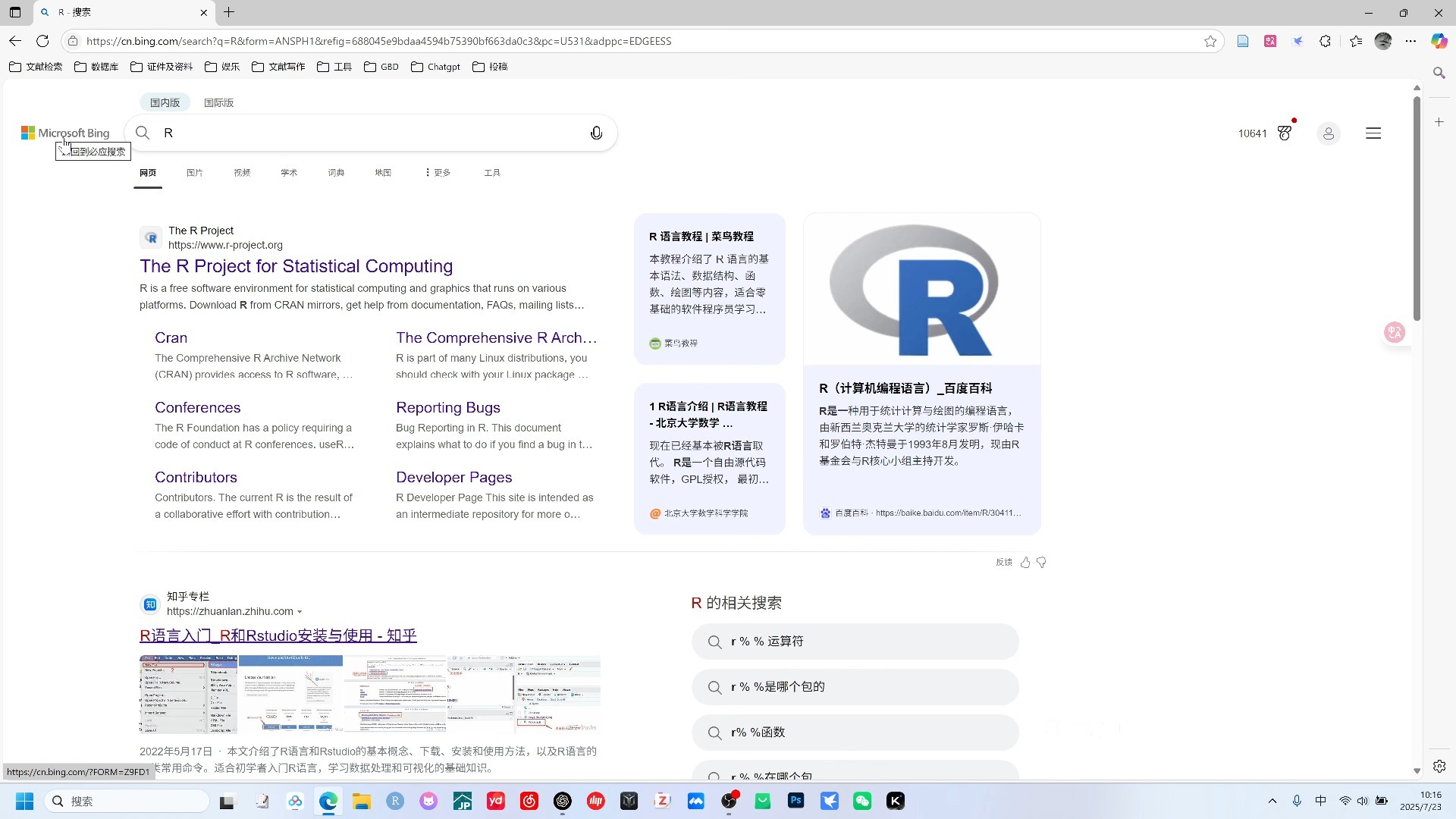This screenshot has height=819, width=1456.
Task: Open the Cran sublink
Action: click(x=171, y=337)
